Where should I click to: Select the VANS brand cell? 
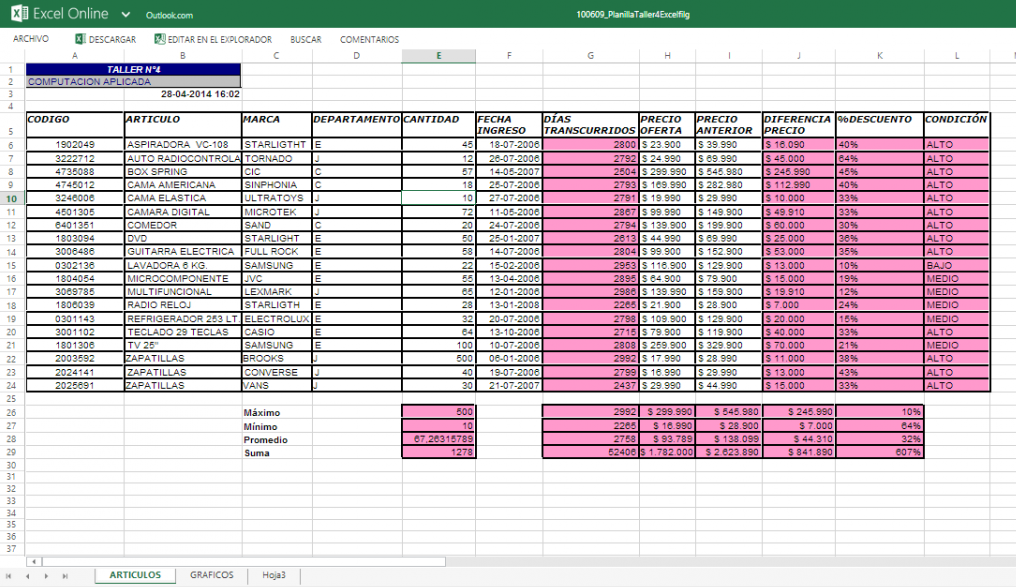[277, 385]
